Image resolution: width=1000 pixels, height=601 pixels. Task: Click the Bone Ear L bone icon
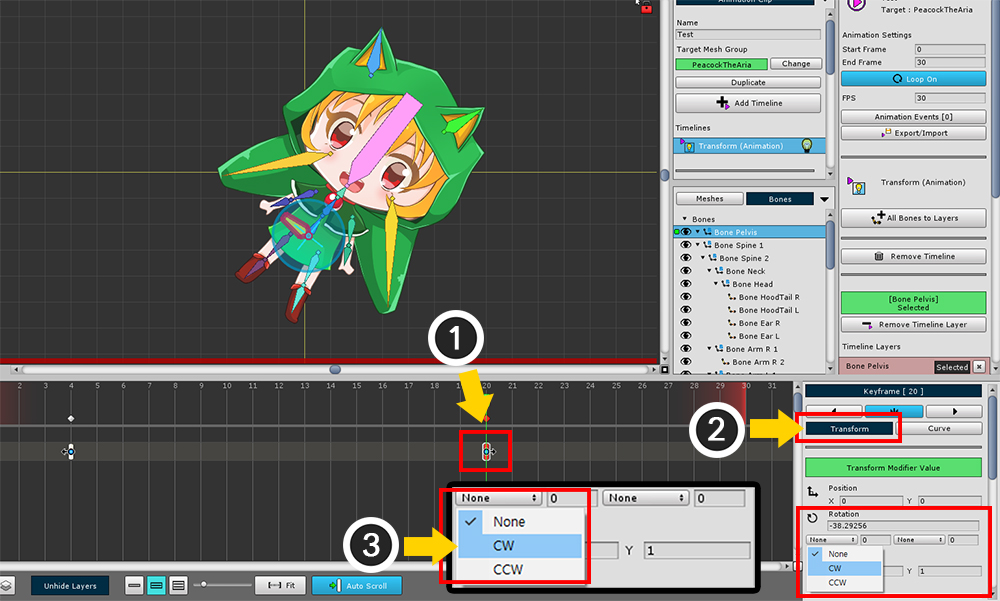(732, 336)
